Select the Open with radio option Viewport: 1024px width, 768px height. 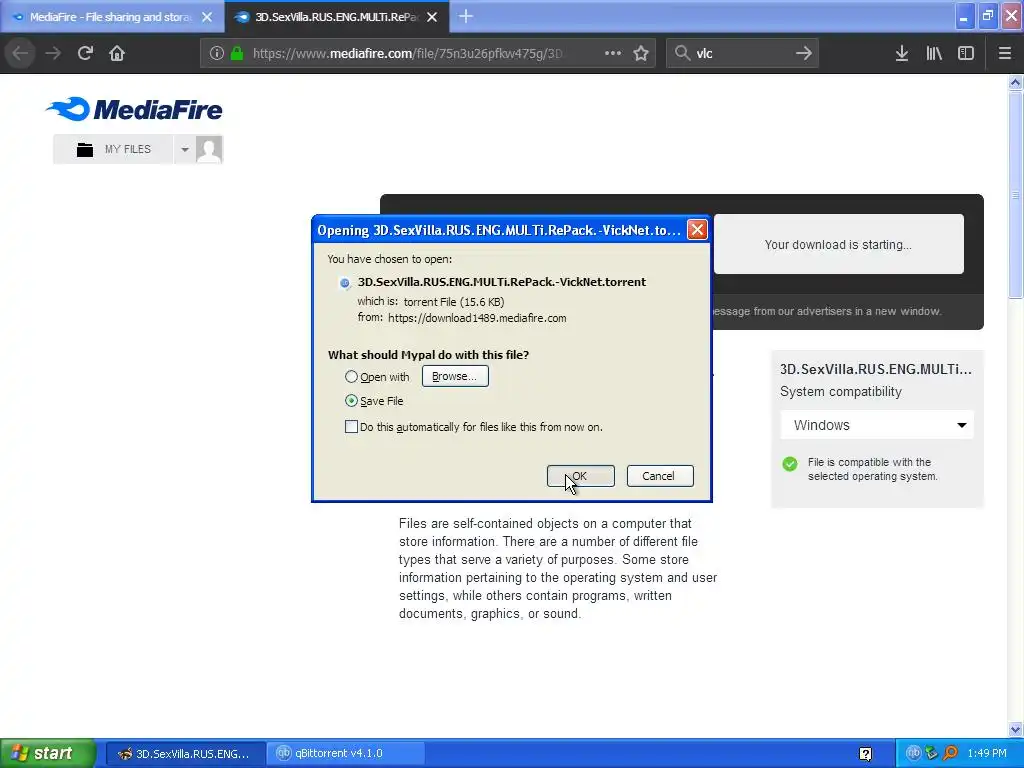[351, 377]
